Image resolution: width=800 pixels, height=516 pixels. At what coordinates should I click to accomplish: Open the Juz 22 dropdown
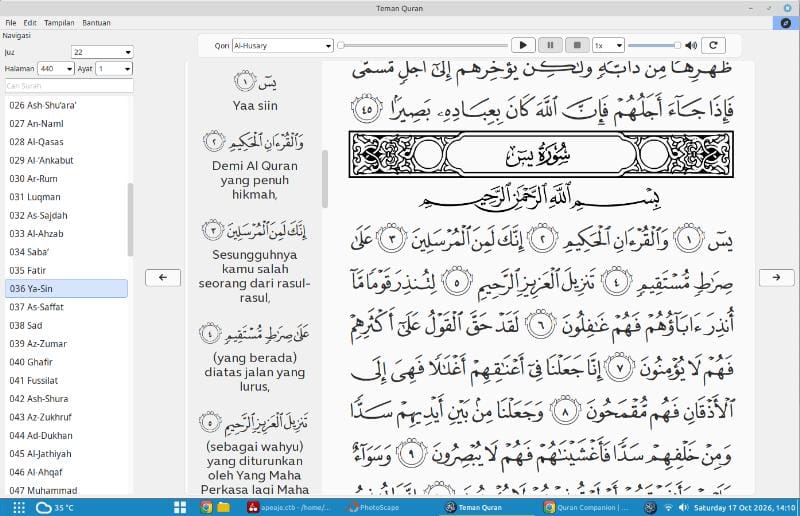click(x=102, y=52)
